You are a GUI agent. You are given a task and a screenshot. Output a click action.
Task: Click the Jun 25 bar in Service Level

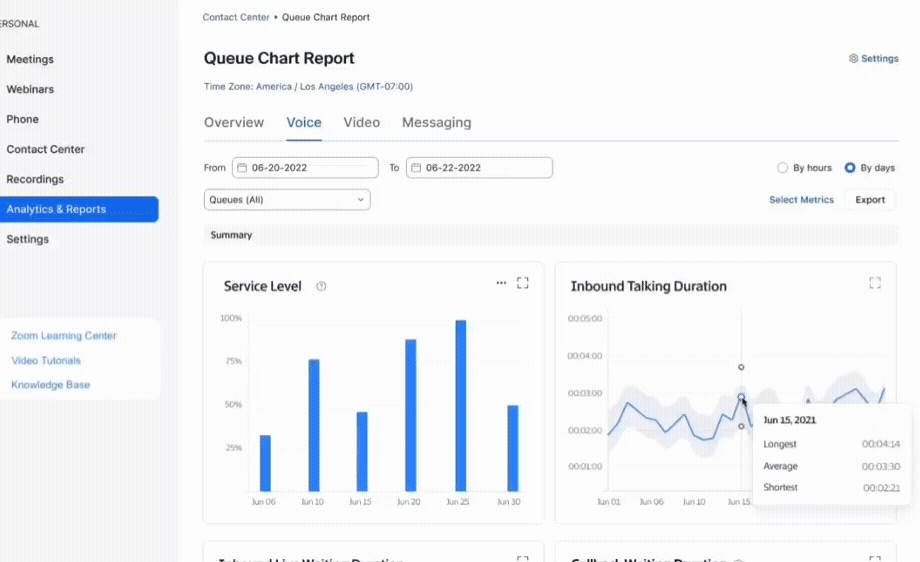tap(461, 405)
